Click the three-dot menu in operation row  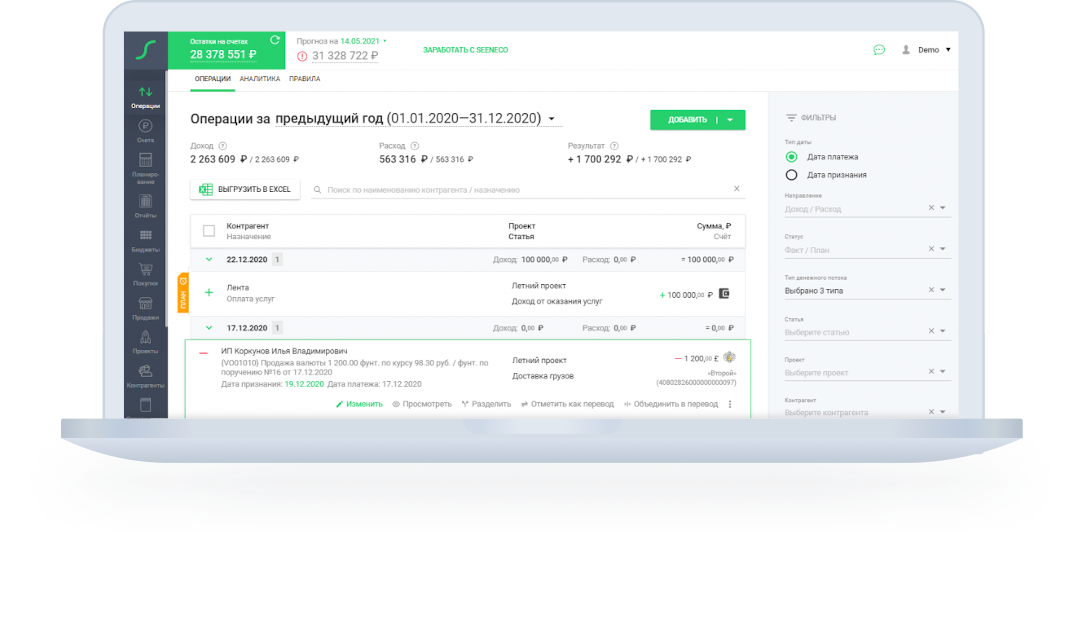tap(730, 404)
